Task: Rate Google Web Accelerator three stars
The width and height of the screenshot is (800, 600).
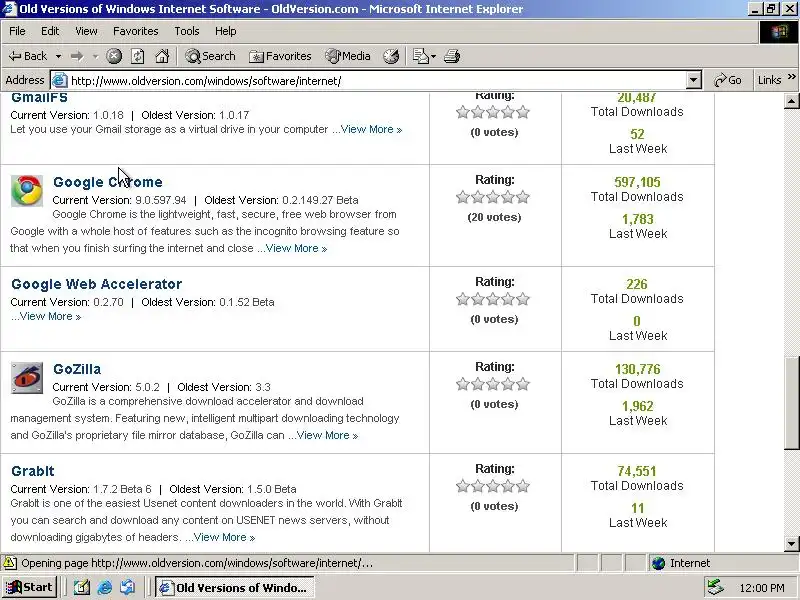Action: coord(493,299)
